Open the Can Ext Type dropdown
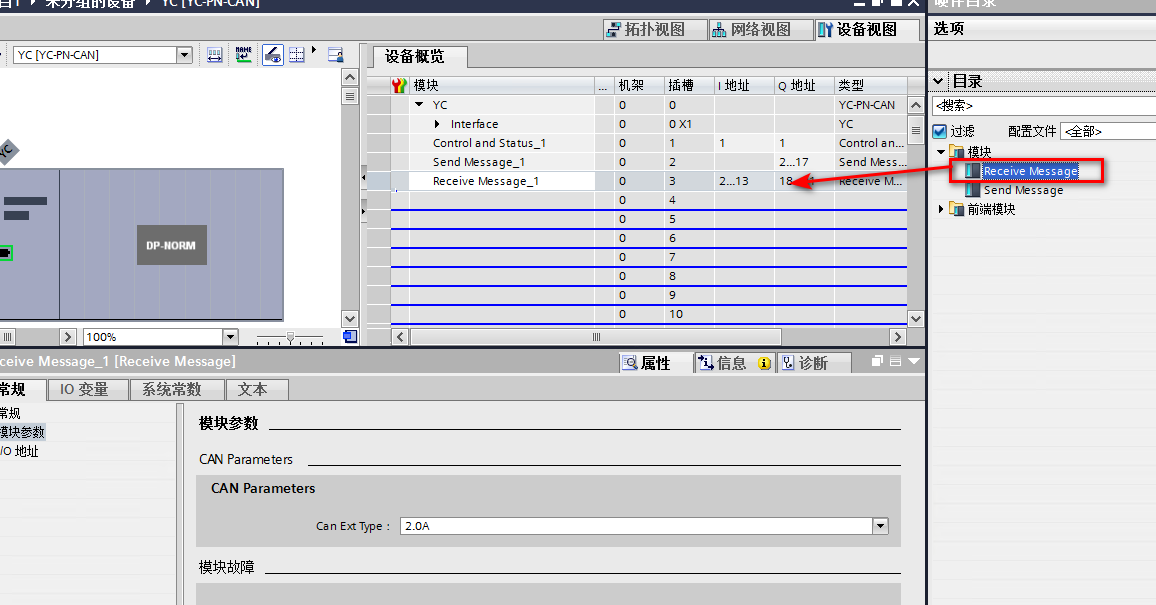 (880, 526)
